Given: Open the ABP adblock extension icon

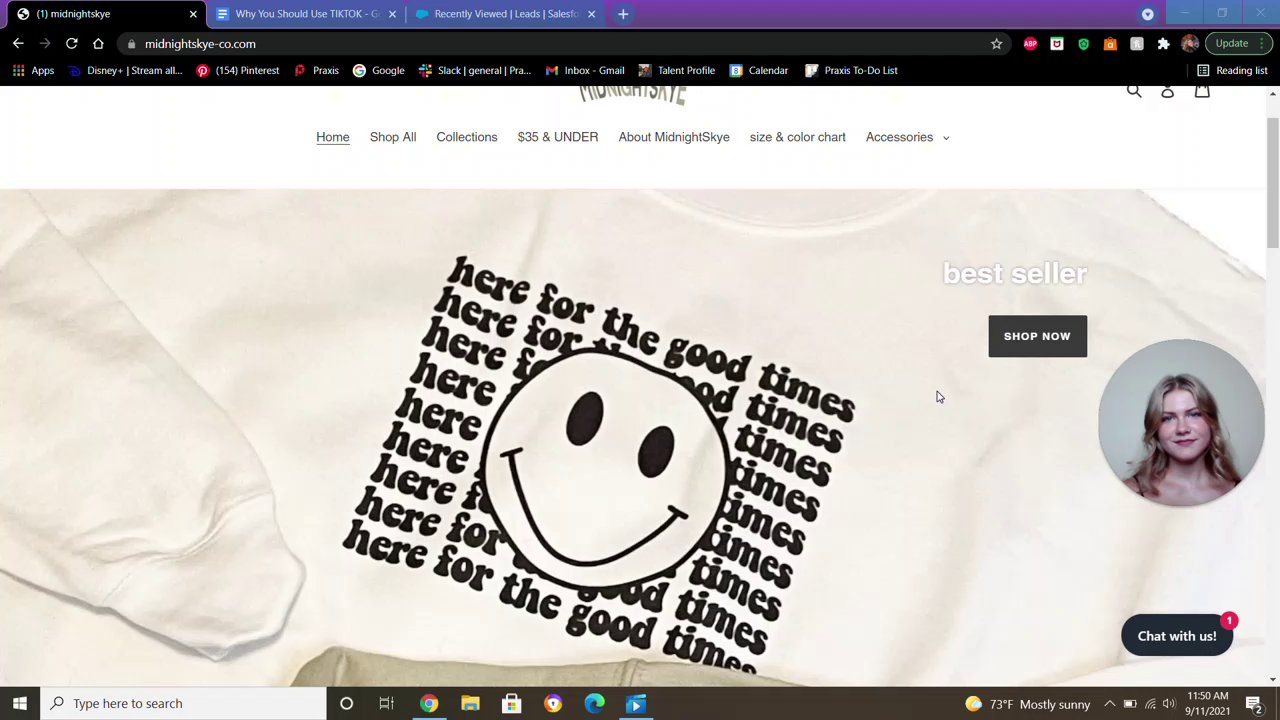Looking at the screenshot, I should pos(1030,44).
